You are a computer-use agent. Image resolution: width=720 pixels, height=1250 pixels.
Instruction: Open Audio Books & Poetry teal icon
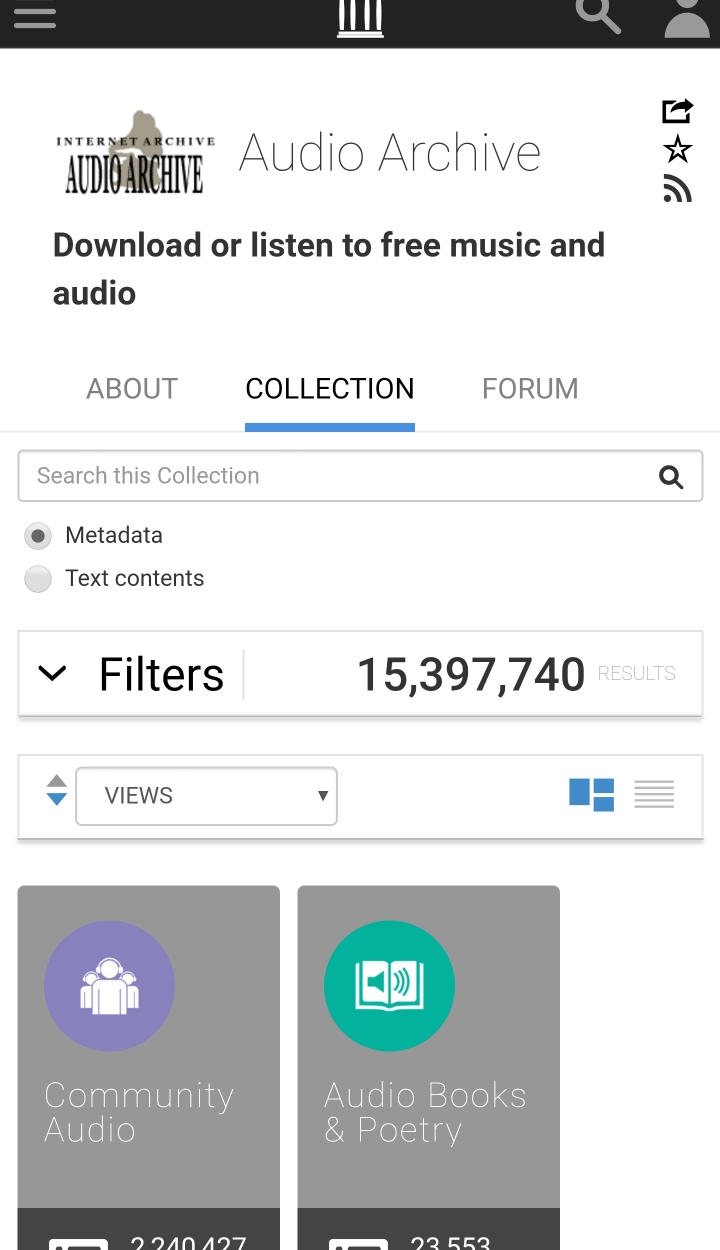click(389, 986)
